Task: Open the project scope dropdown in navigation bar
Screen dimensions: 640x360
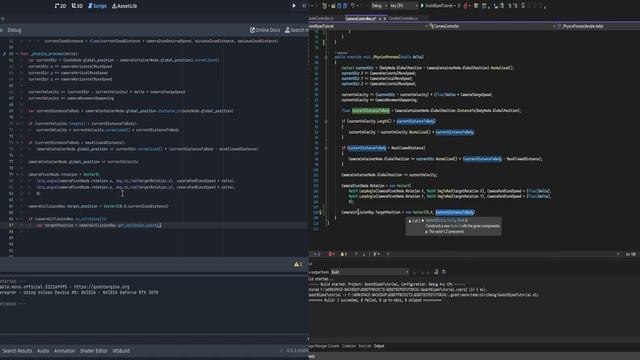Action: (x=368, y=26)
